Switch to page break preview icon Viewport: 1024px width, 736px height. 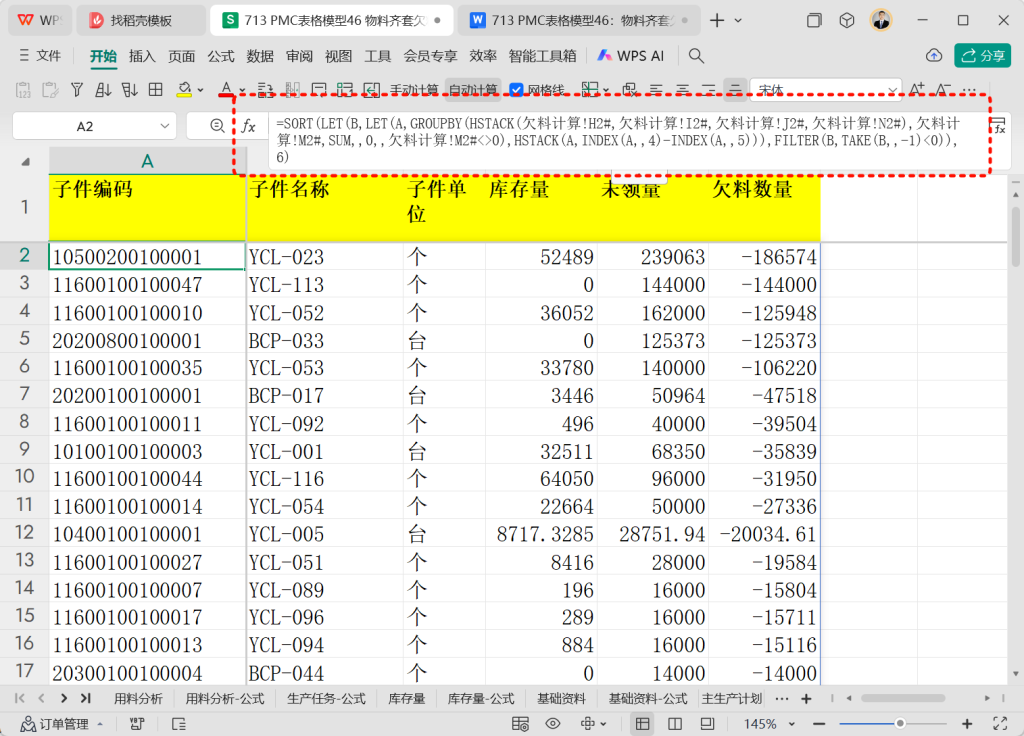tap(707, 724)
